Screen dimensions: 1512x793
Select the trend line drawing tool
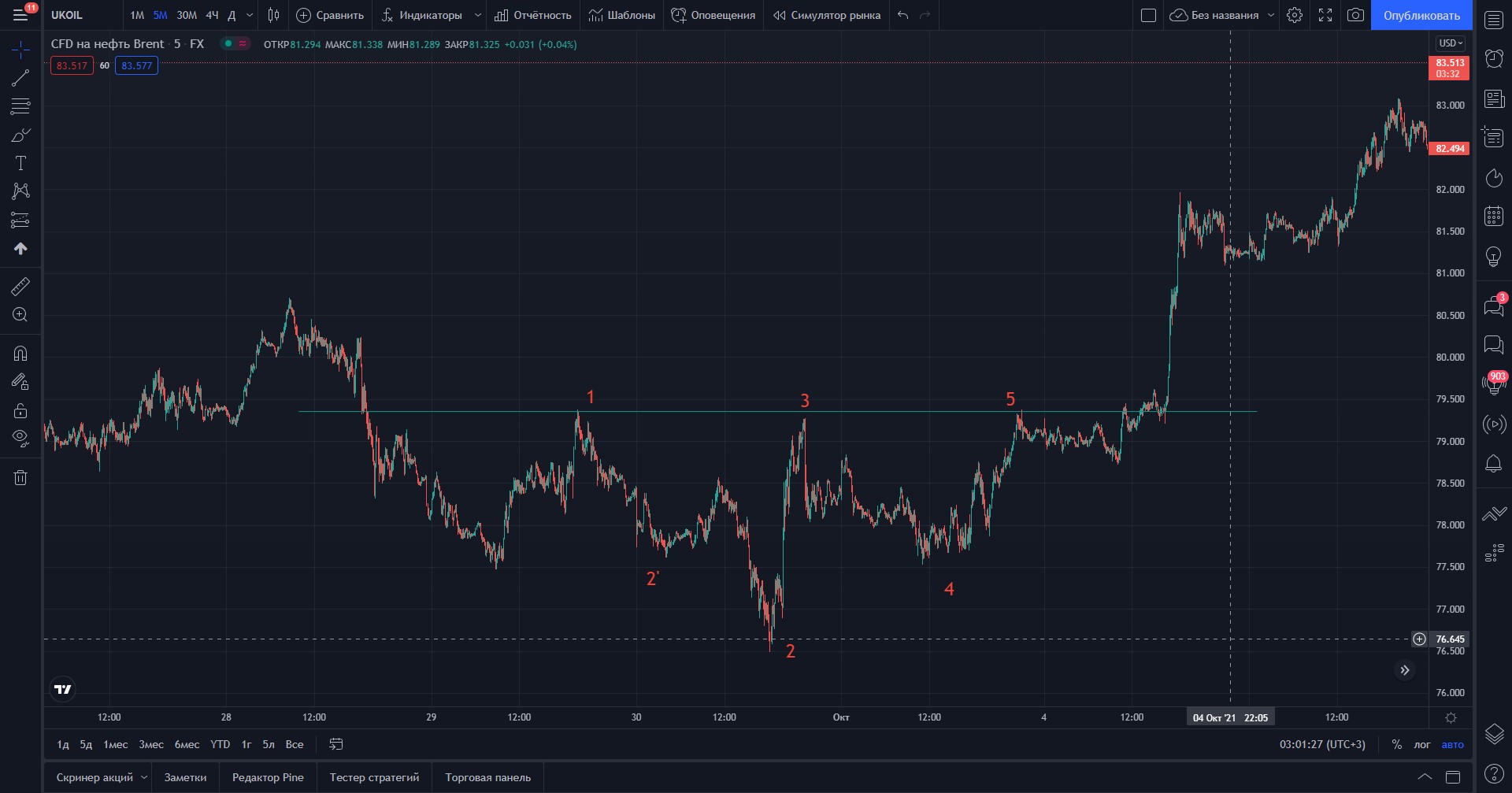tap(20, 78)
